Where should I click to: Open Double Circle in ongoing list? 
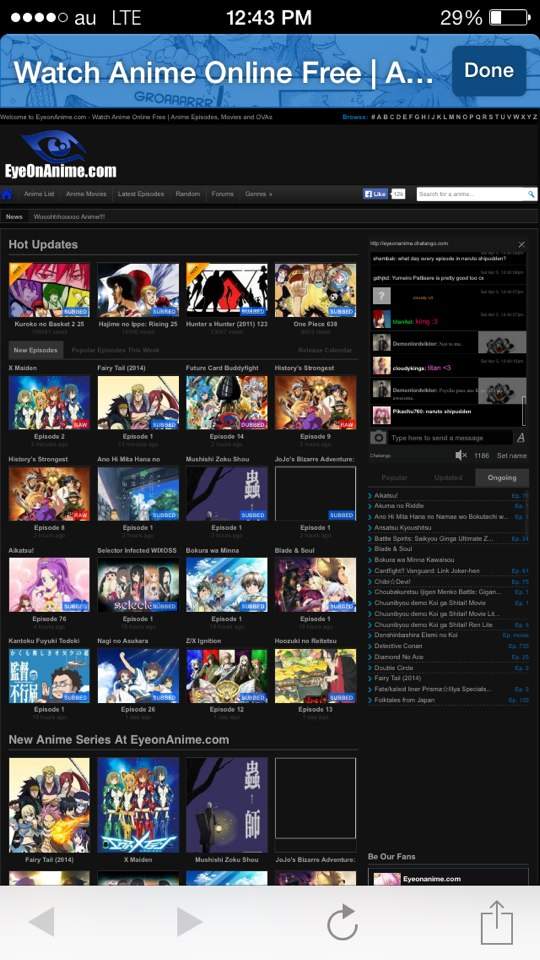[x=394, y=667]
